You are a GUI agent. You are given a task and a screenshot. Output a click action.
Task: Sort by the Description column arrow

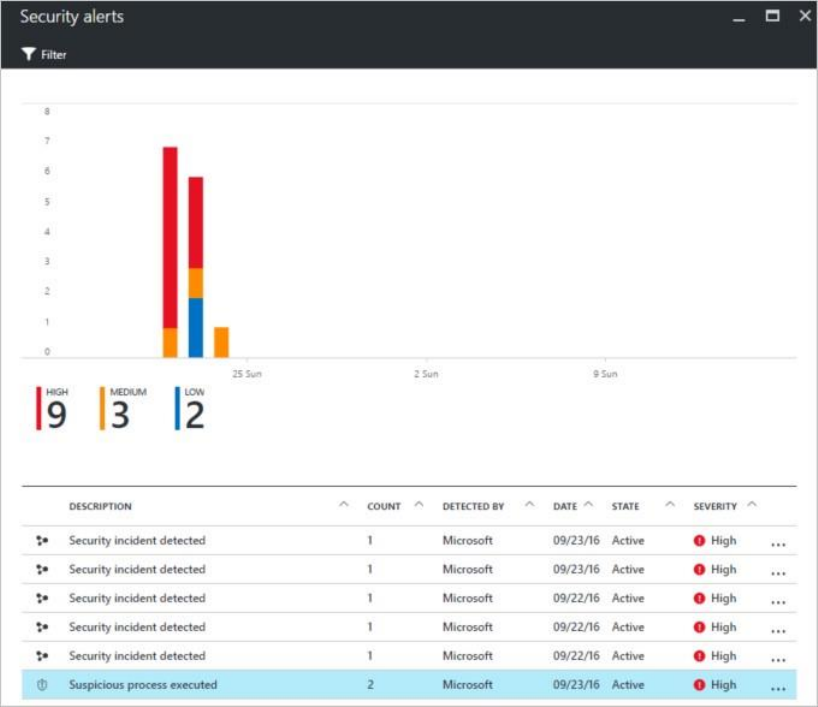coord(343,505)
